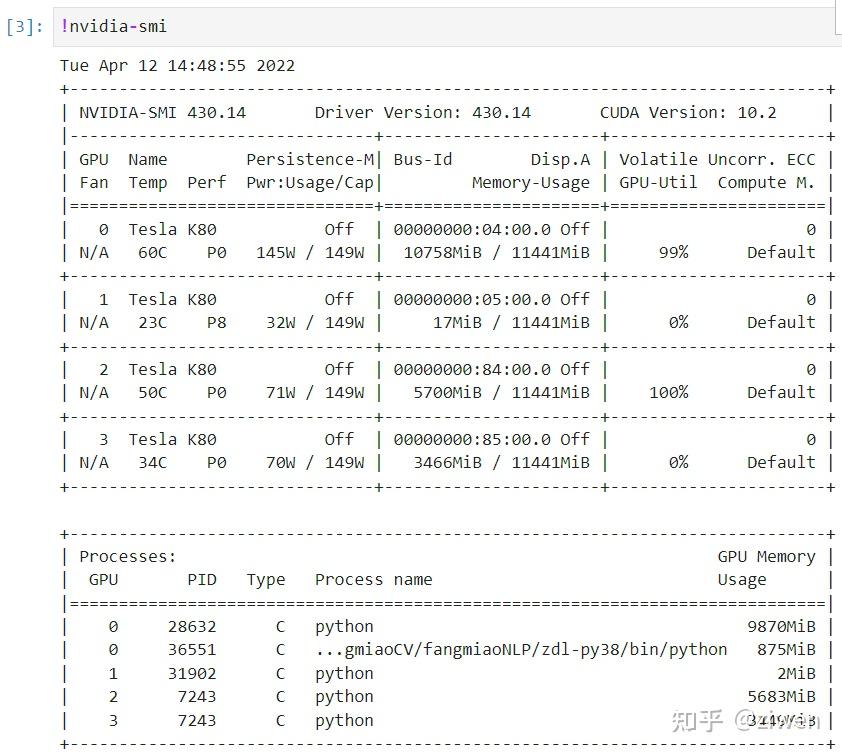Viewport: 842px width, 754px height.
Task: Click the Process name column header
Action: (374, 580)
